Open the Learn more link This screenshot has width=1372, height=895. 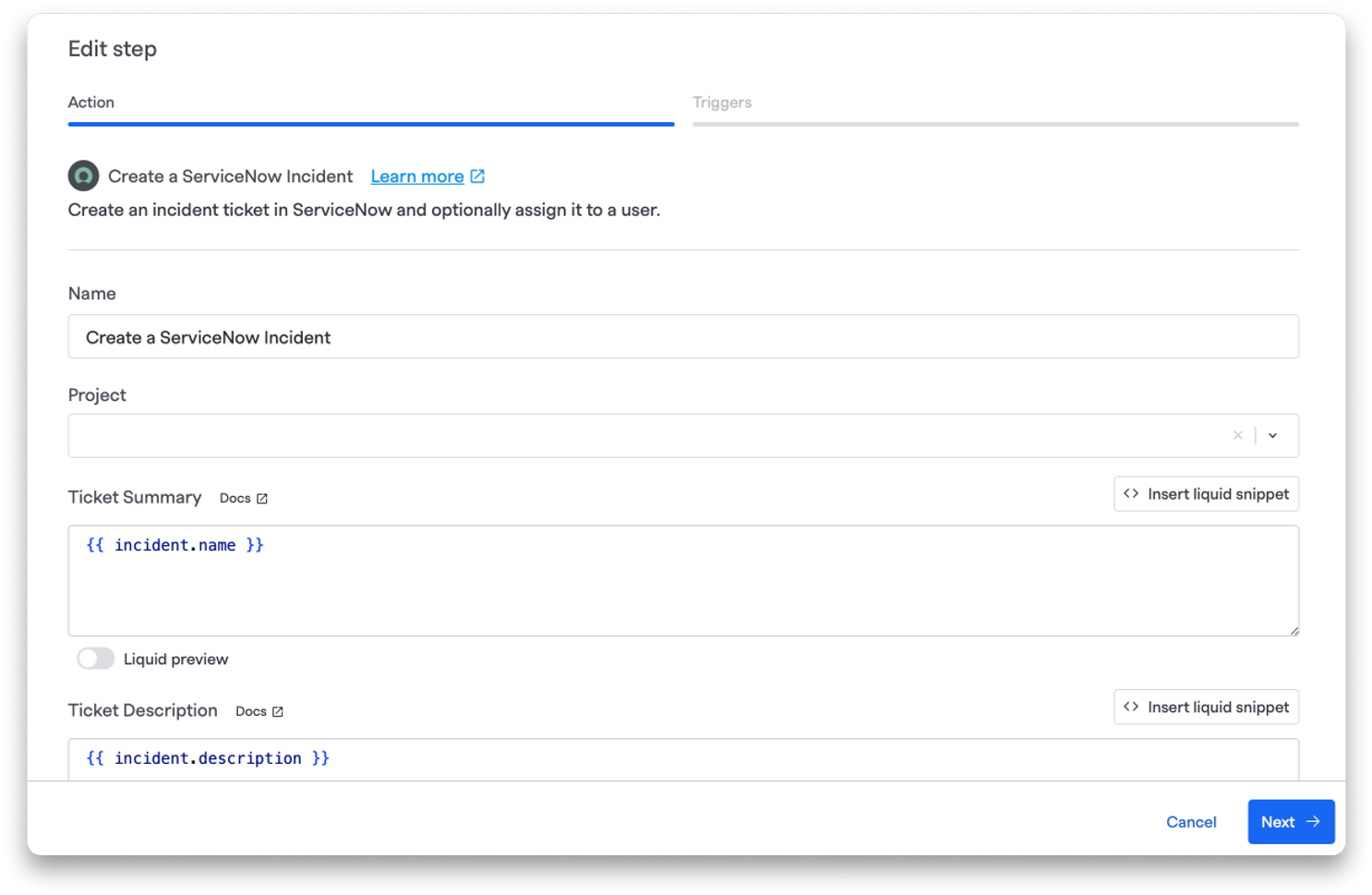click(x=427, y=176)
